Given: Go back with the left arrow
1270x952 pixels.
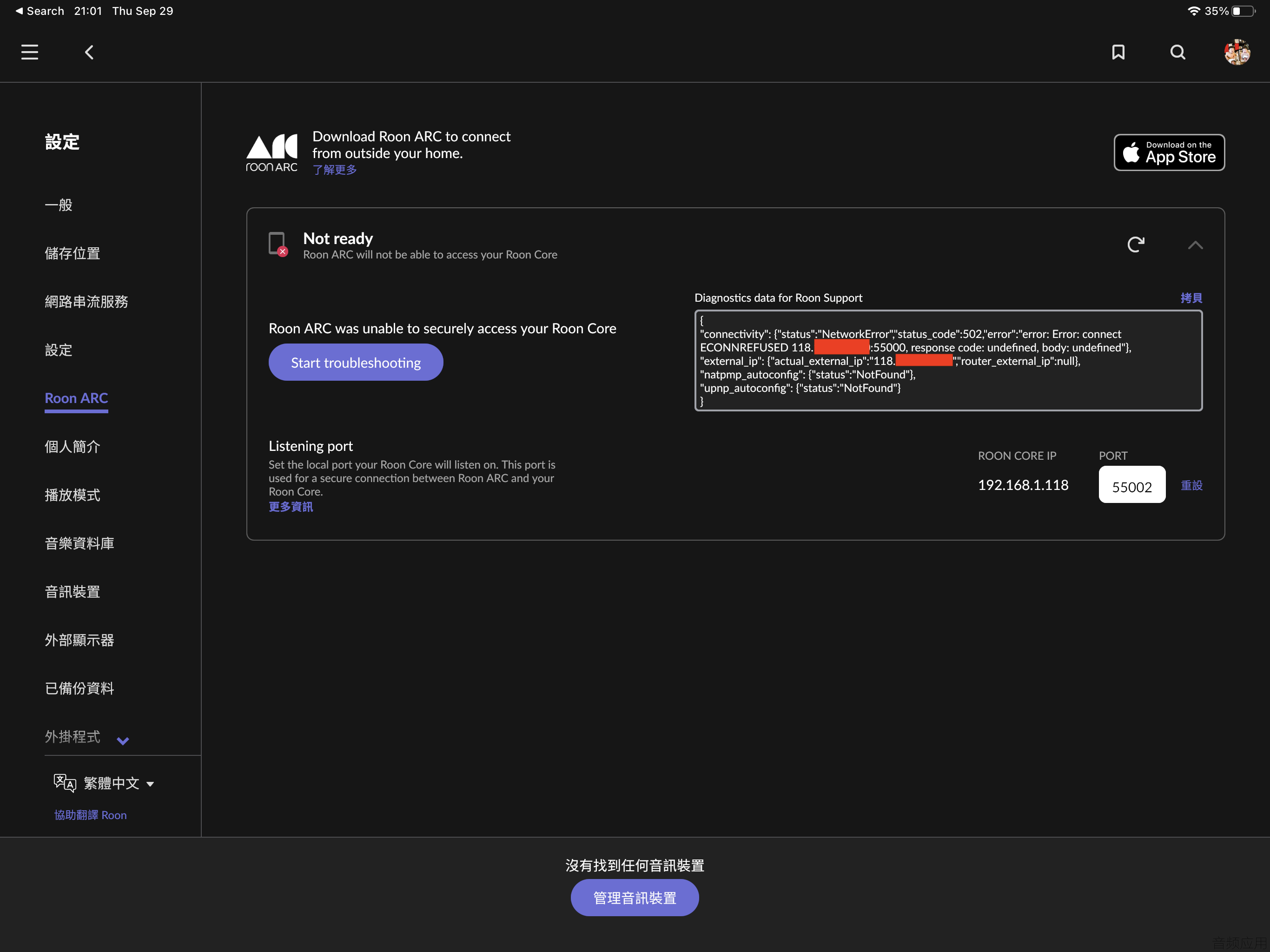Looking at the screenshot, I should coord(89,52).
